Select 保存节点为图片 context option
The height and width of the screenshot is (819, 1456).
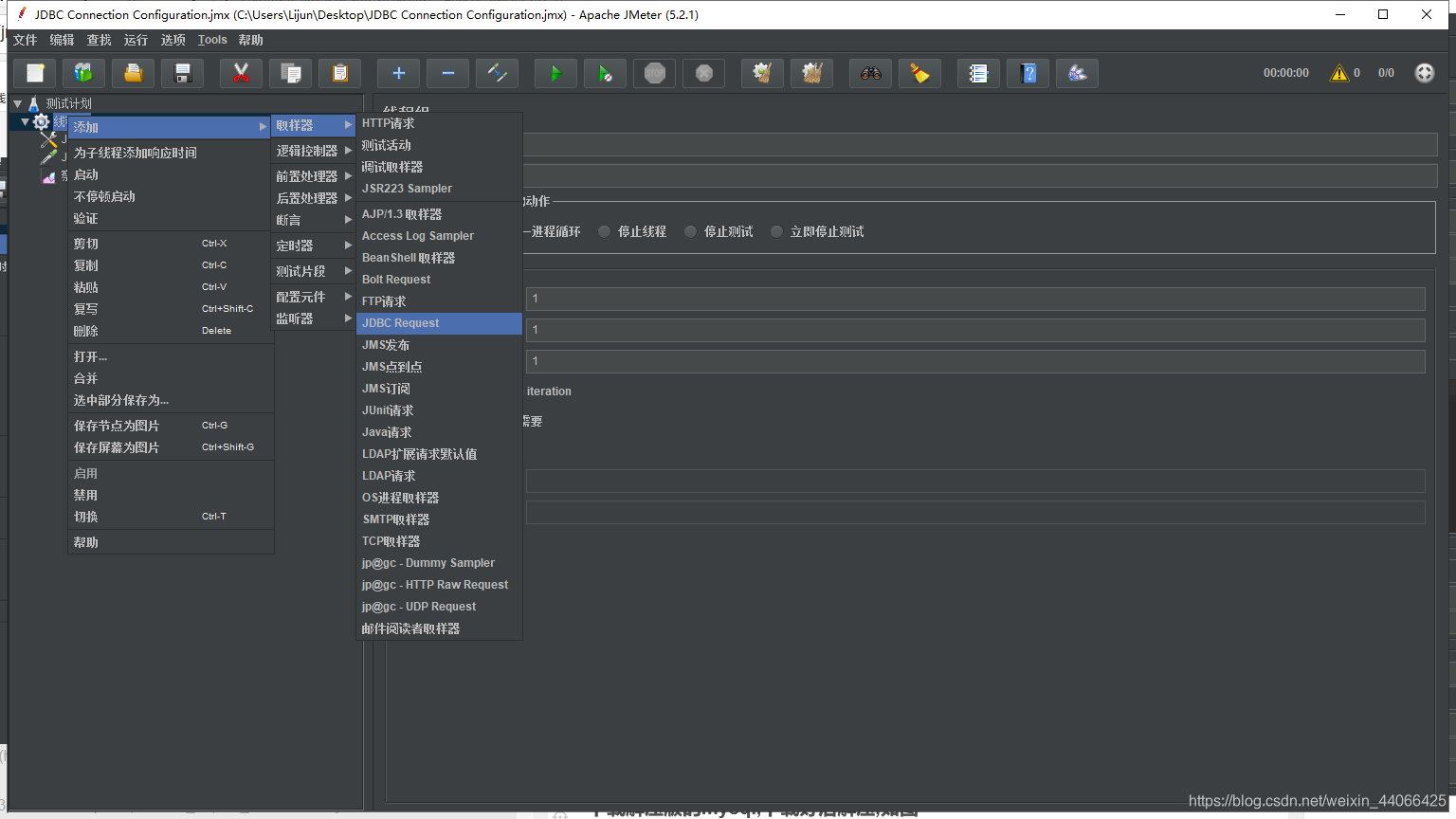click(x=171, y=426)
